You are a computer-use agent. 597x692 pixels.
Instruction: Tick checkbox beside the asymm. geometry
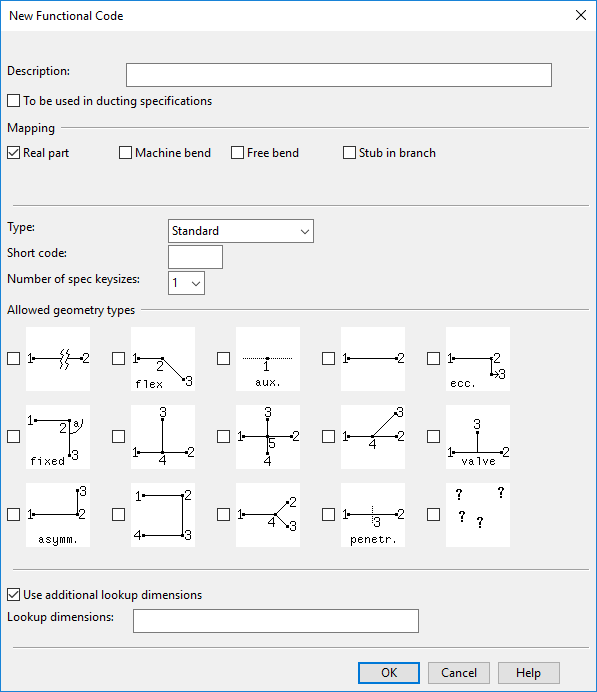[14, 515]
